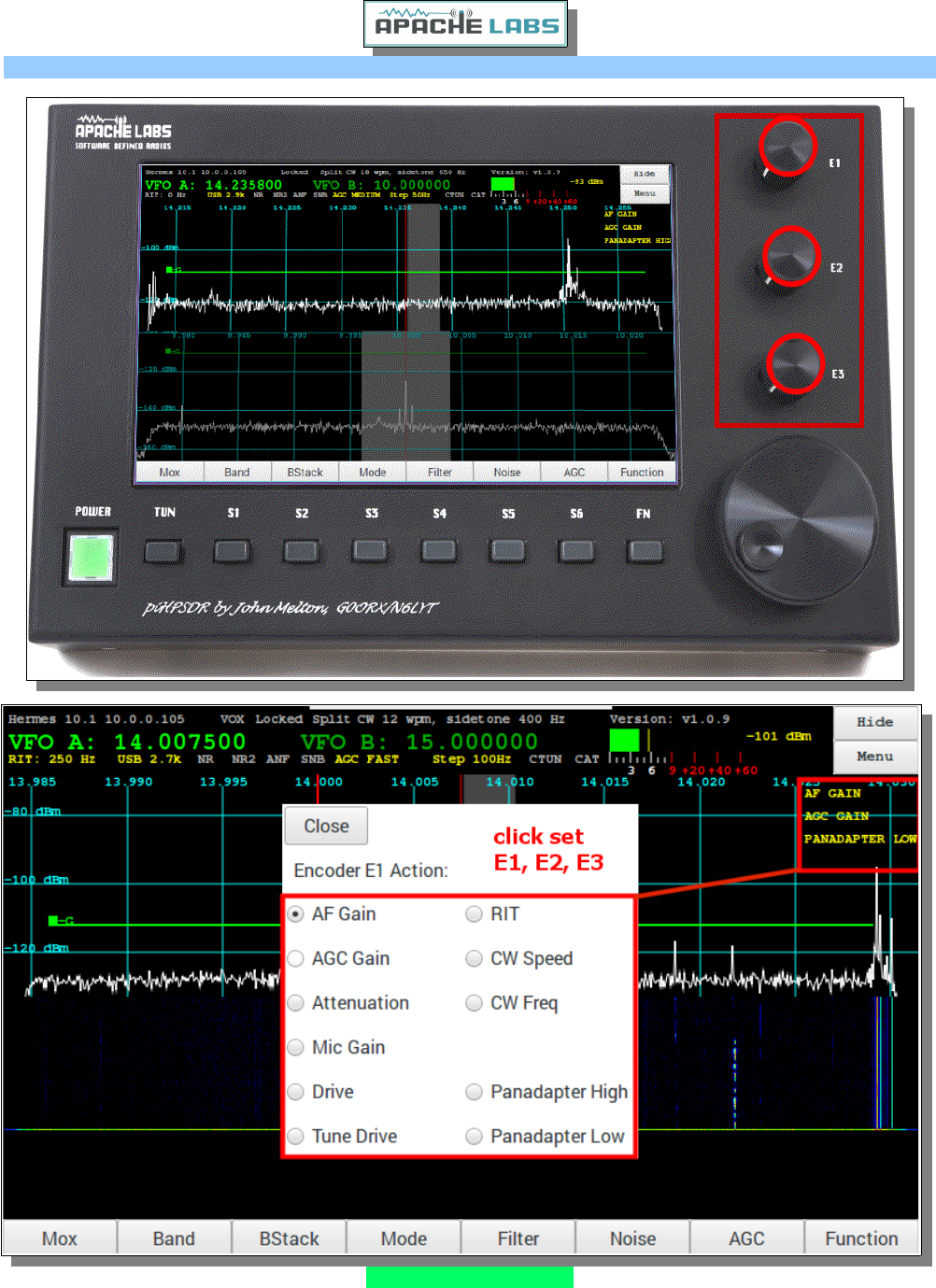Click the -101 dBm signal reading
This screenshot has height=1288, width=936.
[778, 736]
